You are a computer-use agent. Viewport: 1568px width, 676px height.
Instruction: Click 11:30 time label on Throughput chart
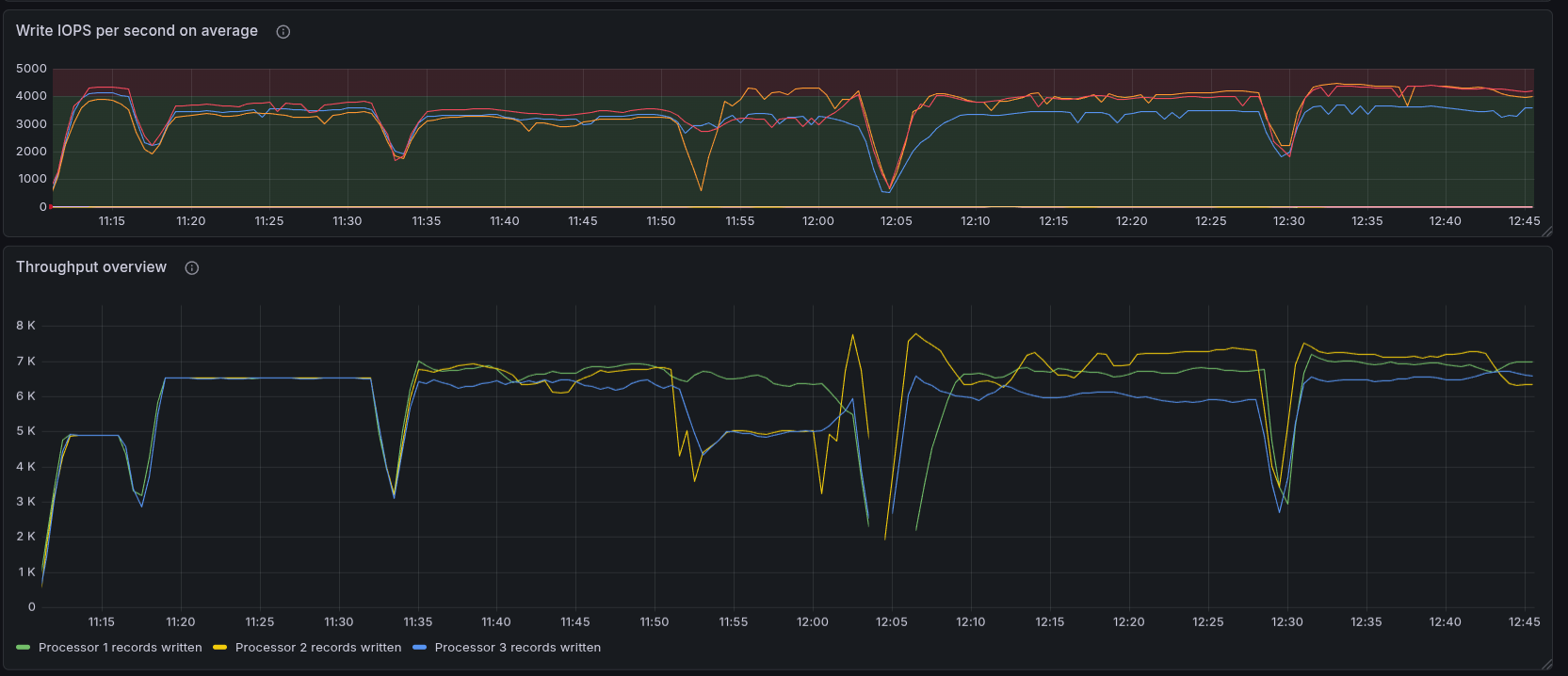338,622
